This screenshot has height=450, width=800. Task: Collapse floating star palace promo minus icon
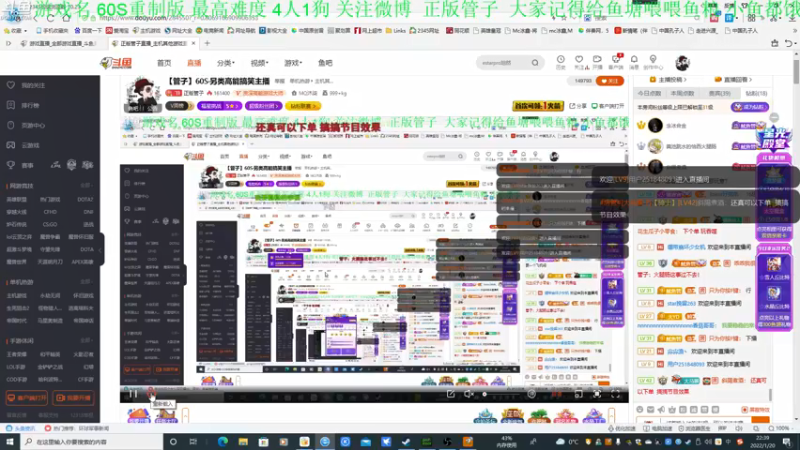(774, 117)
